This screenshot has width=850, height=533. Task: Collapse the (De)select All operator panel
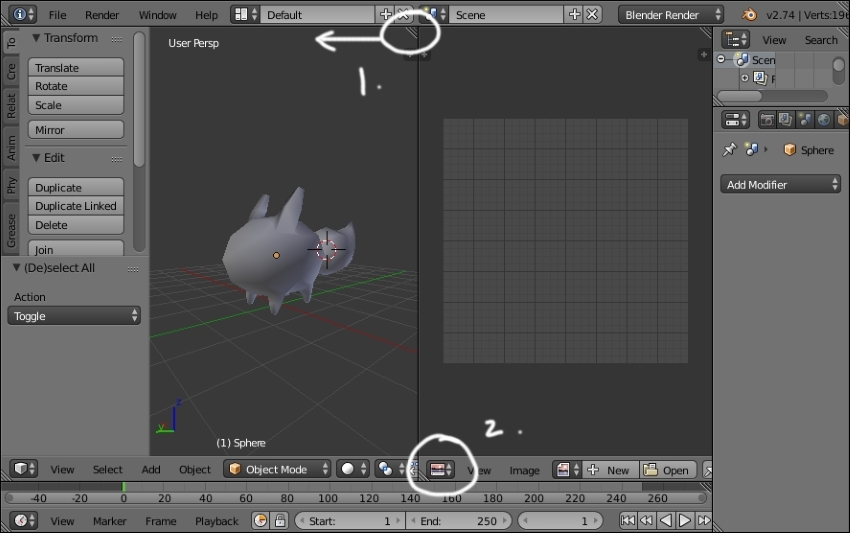point(16,267)
